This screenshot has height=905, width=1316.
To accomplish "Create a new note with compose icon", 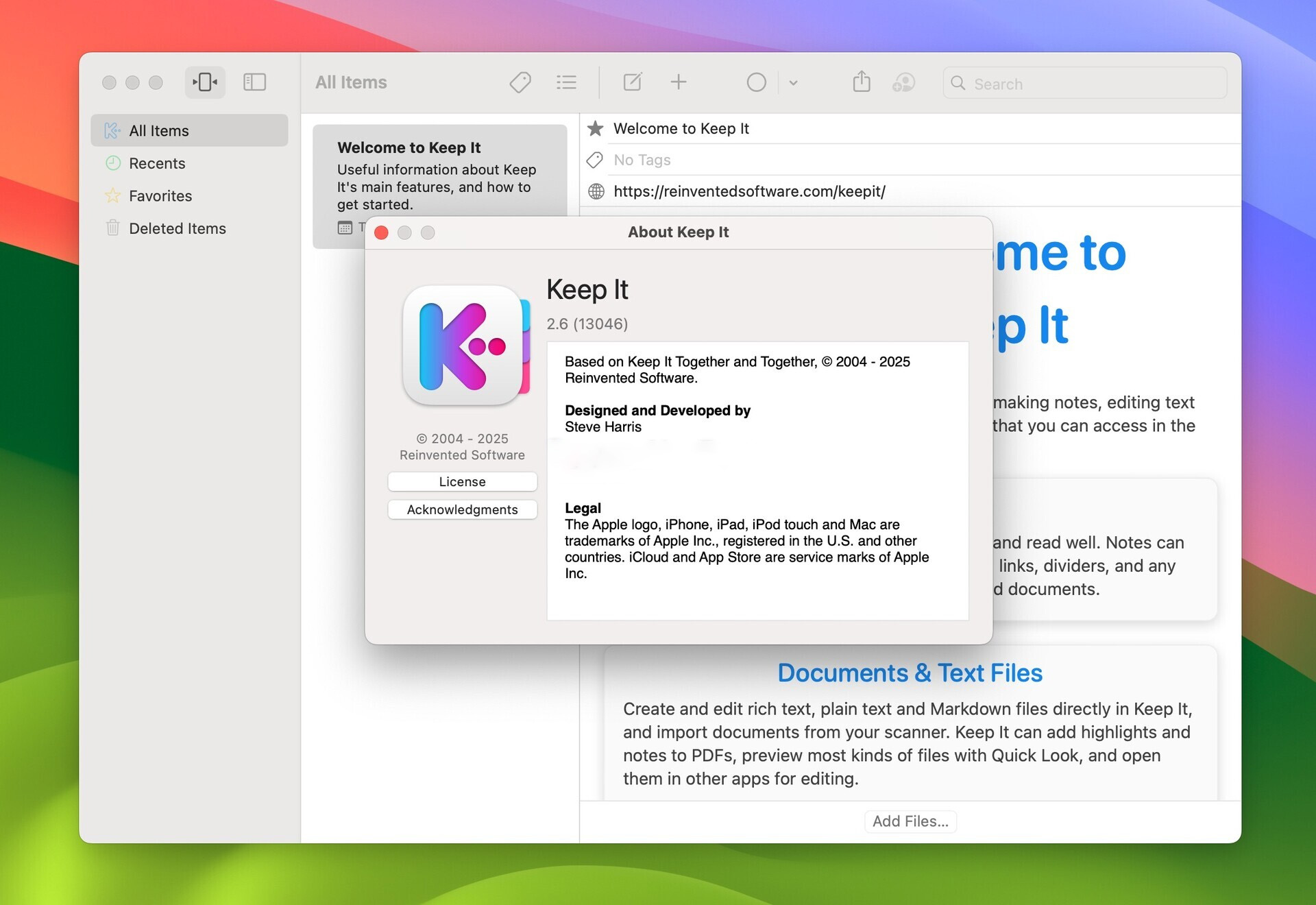I will [x=633, y=82].
